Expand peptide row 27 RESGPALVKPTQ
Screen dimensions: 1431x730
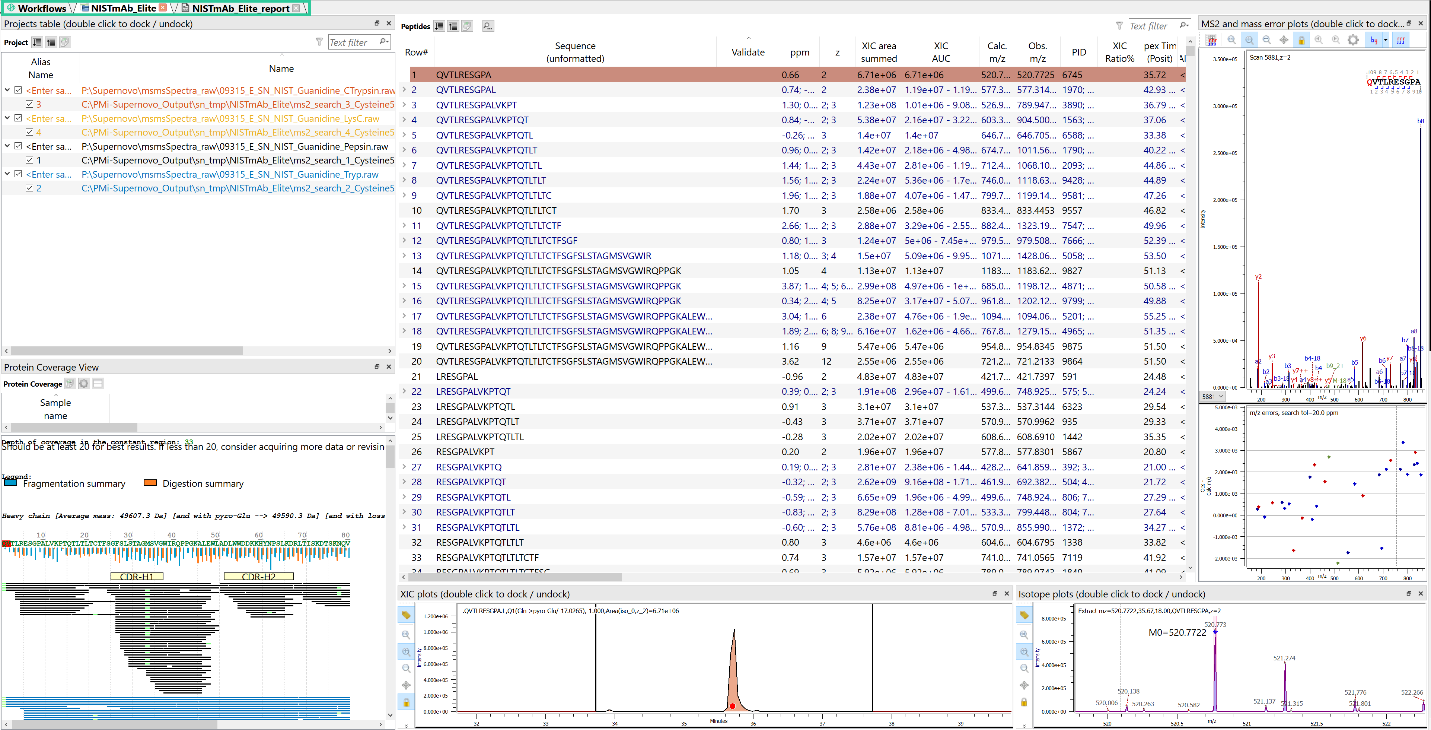[405, 467]
